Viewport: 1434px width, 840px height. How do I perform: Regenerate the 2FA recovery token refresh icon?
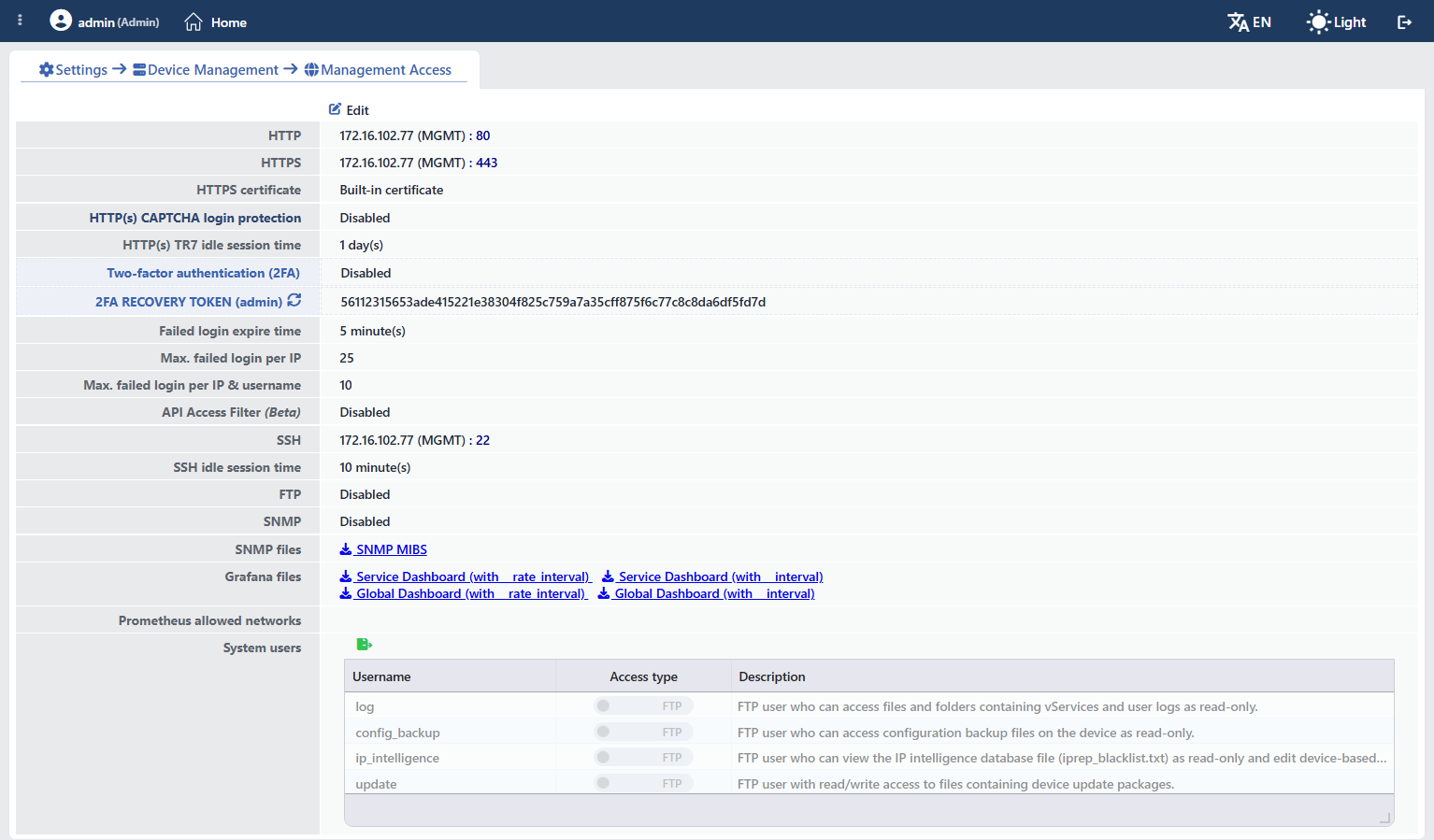[294, 300]
